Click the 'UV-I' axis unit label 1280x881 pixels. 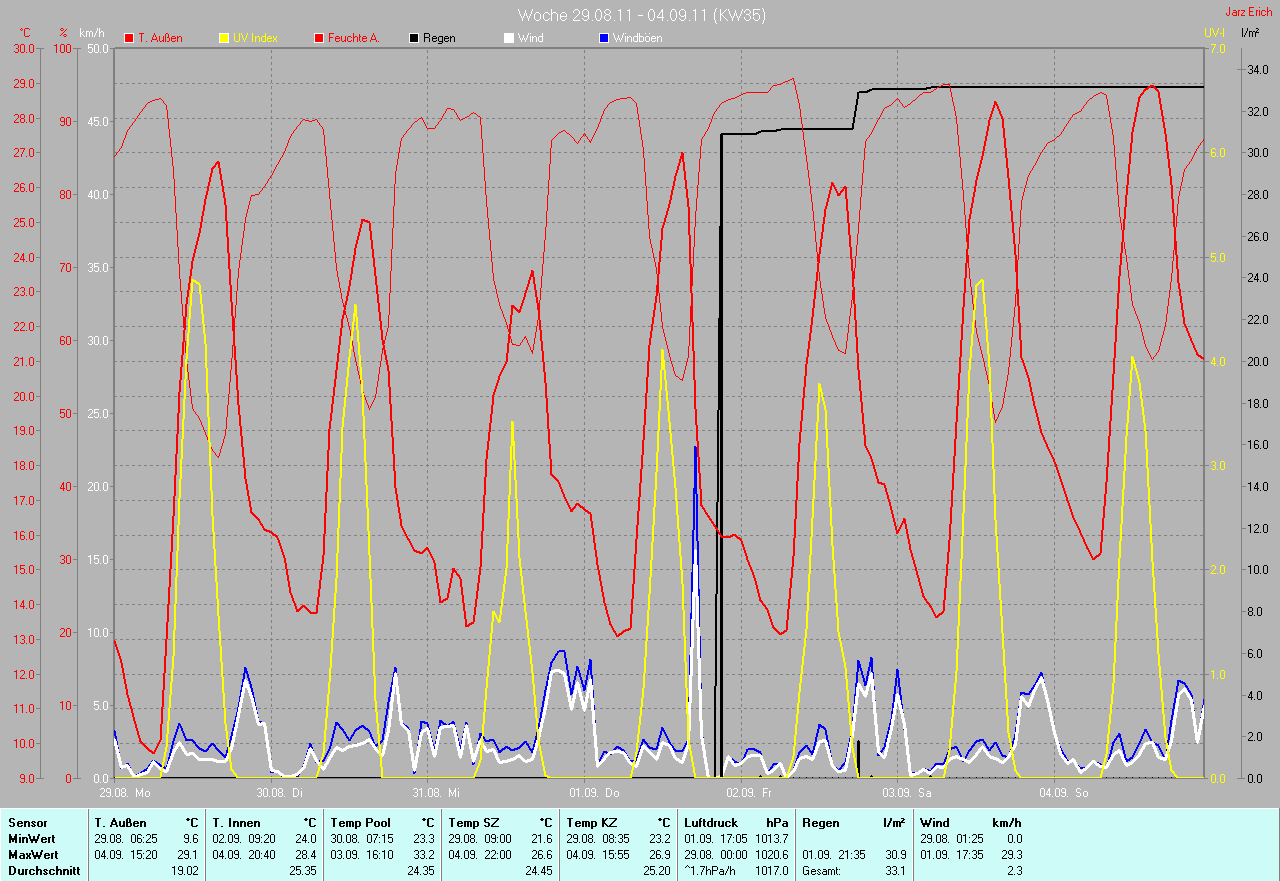(1214, 33)
